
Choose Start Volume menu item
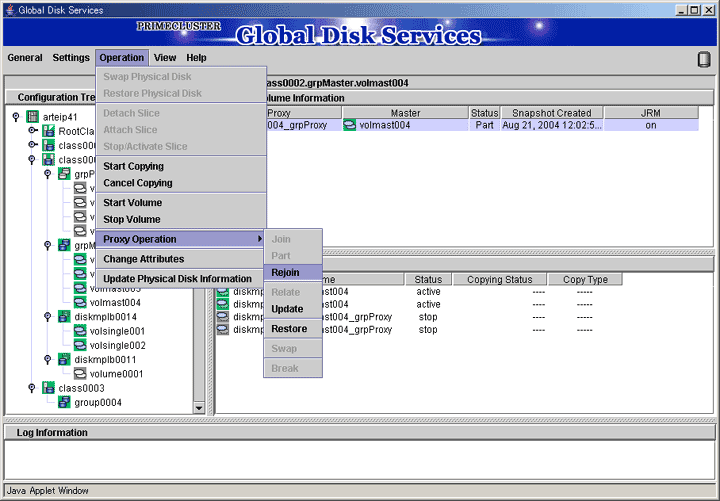181,203
